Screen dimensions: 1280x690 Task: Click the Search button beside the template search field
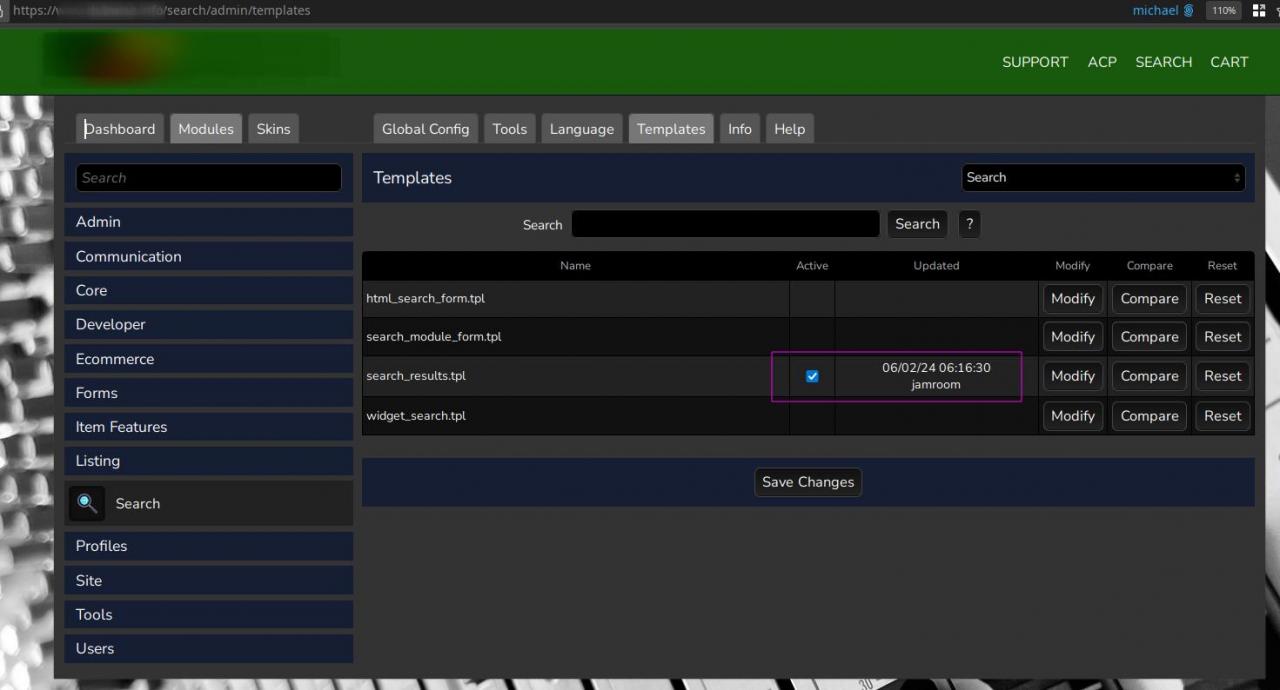(x=917, y=224)
